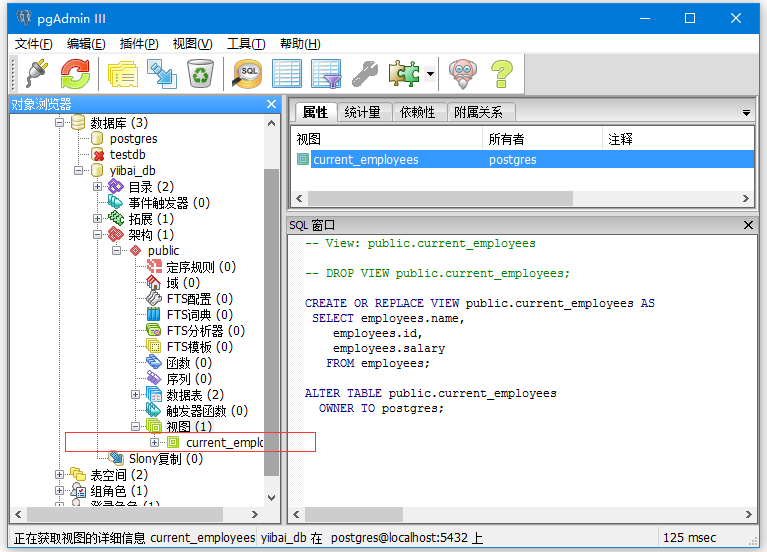Close the 对象浏览器 panel
767x552 pixels.
point(271,104)
